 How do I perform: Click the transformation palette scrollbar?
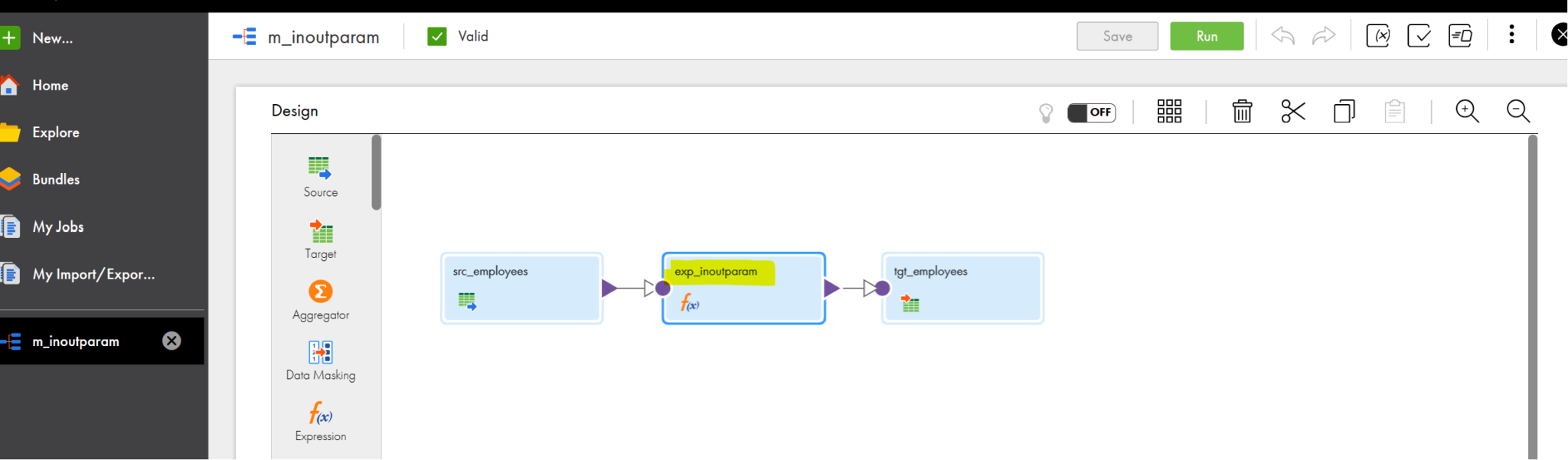[376, 172]
